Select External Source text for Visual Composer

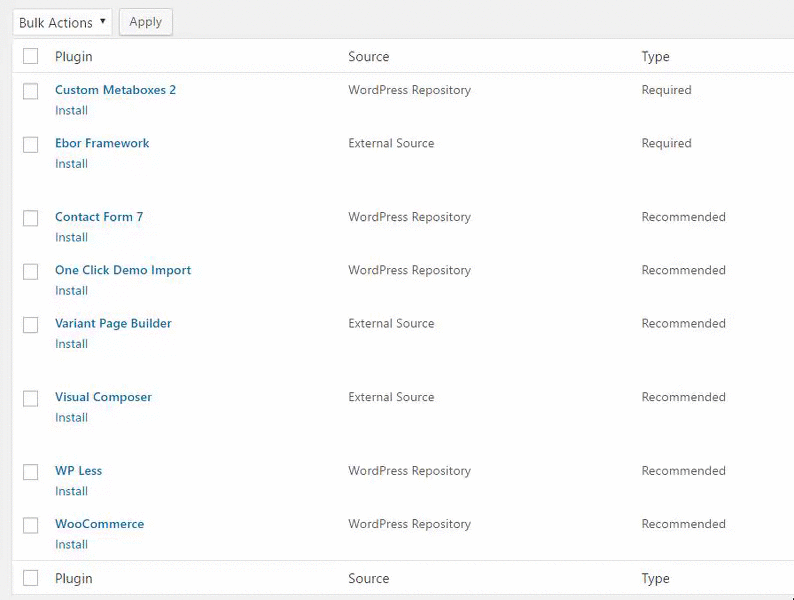click(391, 397)
